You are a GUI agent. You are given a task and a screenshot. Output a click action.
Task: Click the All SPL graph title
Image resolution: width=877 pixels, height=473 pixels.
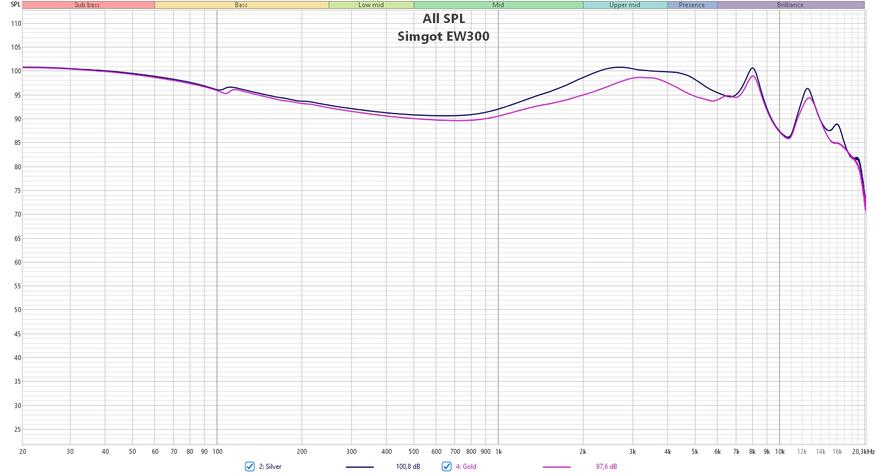pos(444,18)
